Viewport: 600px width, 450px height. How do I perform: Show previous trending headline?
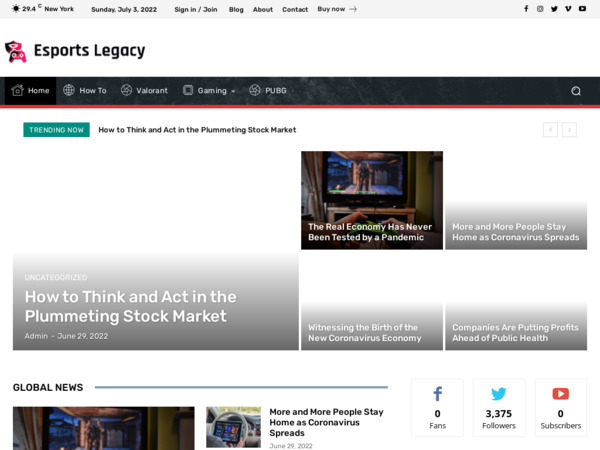550,130
